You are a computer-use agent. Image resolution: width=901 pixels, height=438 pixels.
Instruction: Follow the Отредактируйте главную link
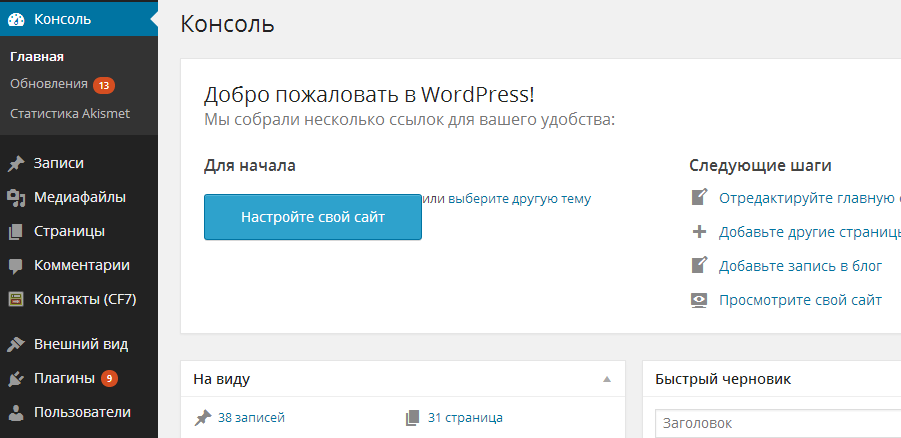(x=810, y=198)
